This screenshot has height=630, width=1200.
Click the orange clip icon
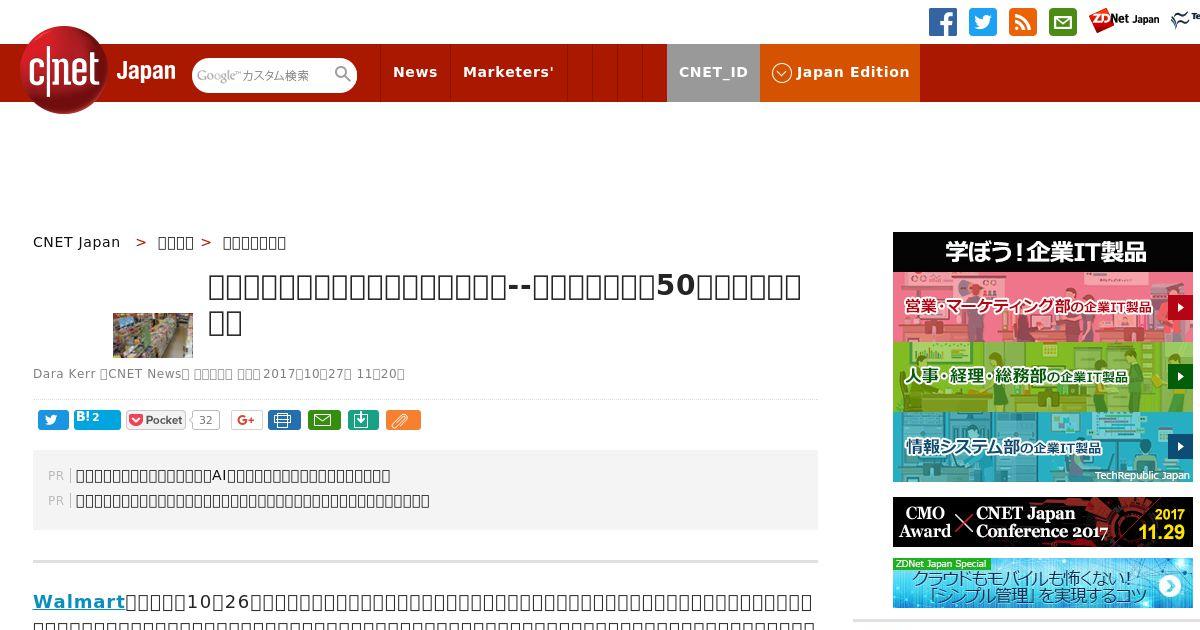click(x=403, y=420)
